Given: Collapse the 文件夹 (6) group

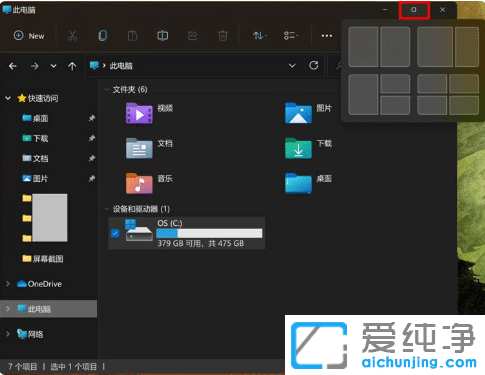Looking at the screenshot, I should [107, 89].
